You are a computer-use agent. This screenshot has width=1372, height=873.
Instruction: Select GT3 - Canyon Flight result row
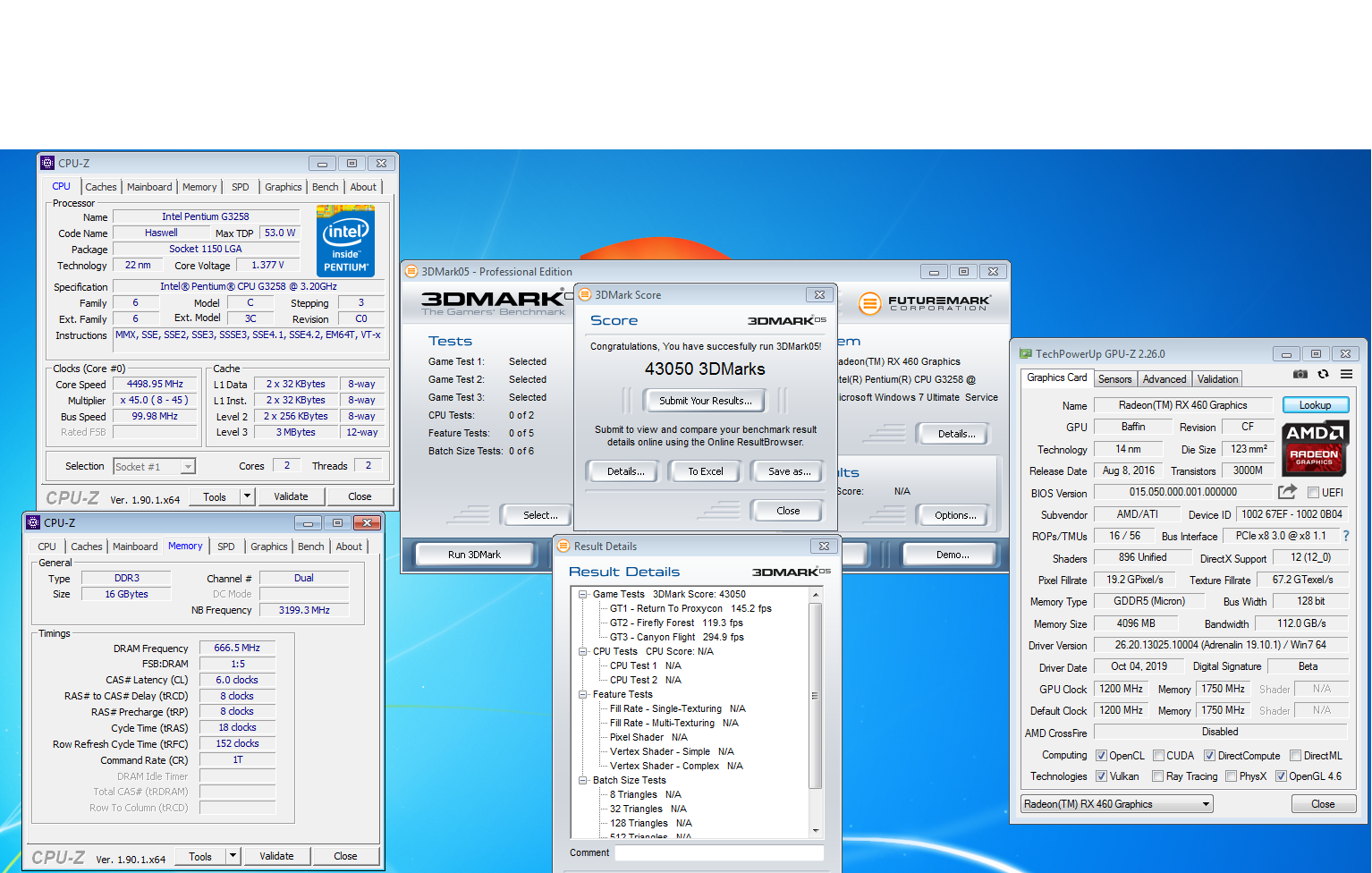pyautogui.click(x=677, y=637)
